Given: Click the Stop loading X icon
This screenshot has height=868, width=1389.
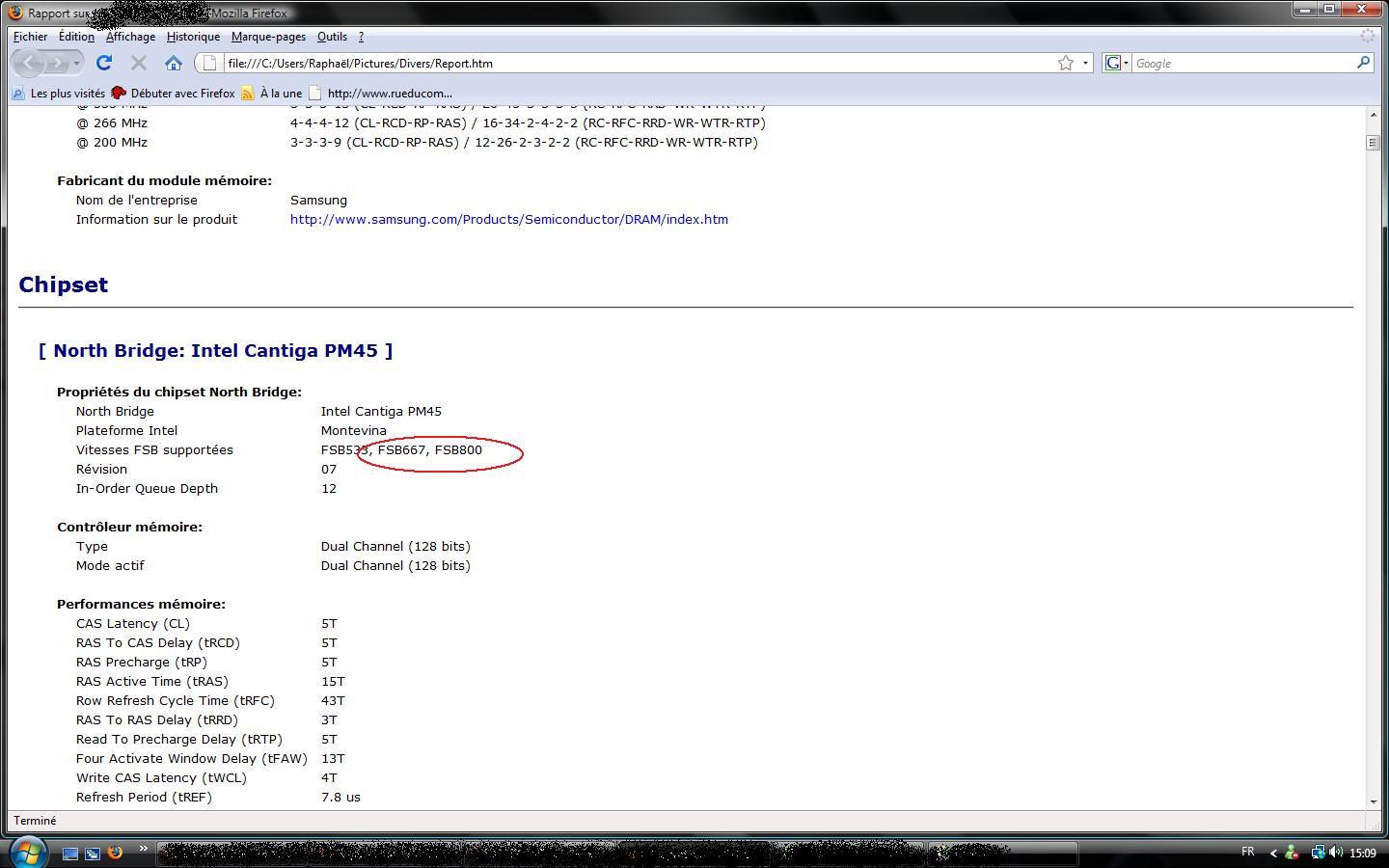Looking at the screenshot, I should [x=138, y=63].
